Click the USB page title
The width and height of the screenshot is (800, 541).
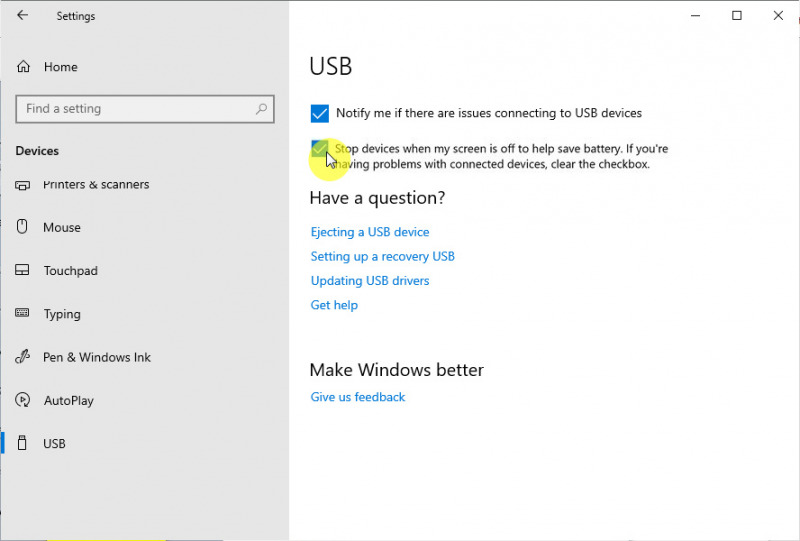[331, 66]
